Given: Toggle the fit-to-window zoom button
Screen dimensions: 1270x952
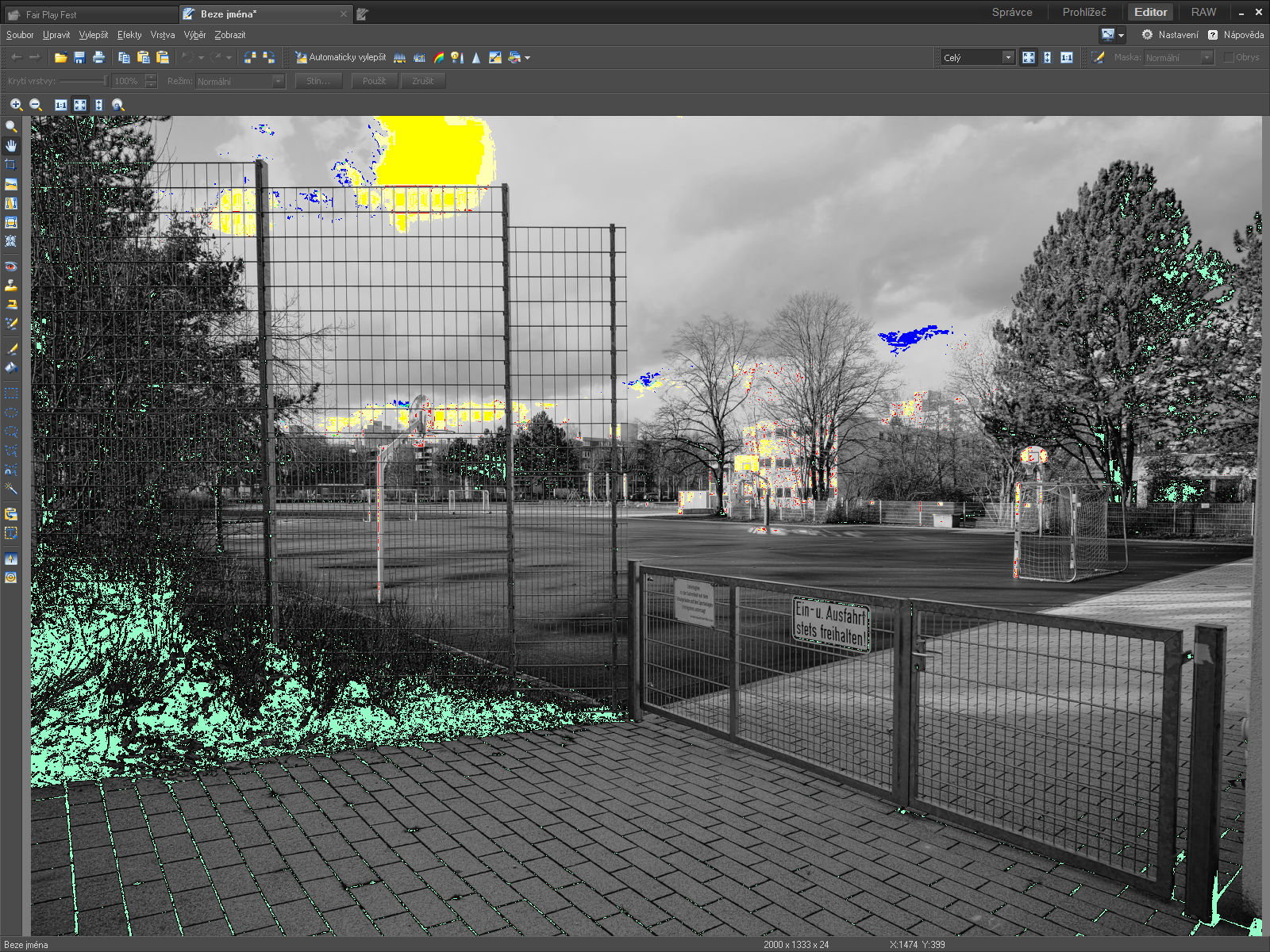Looking at the screenshot, I should click(x=80, y=105).
